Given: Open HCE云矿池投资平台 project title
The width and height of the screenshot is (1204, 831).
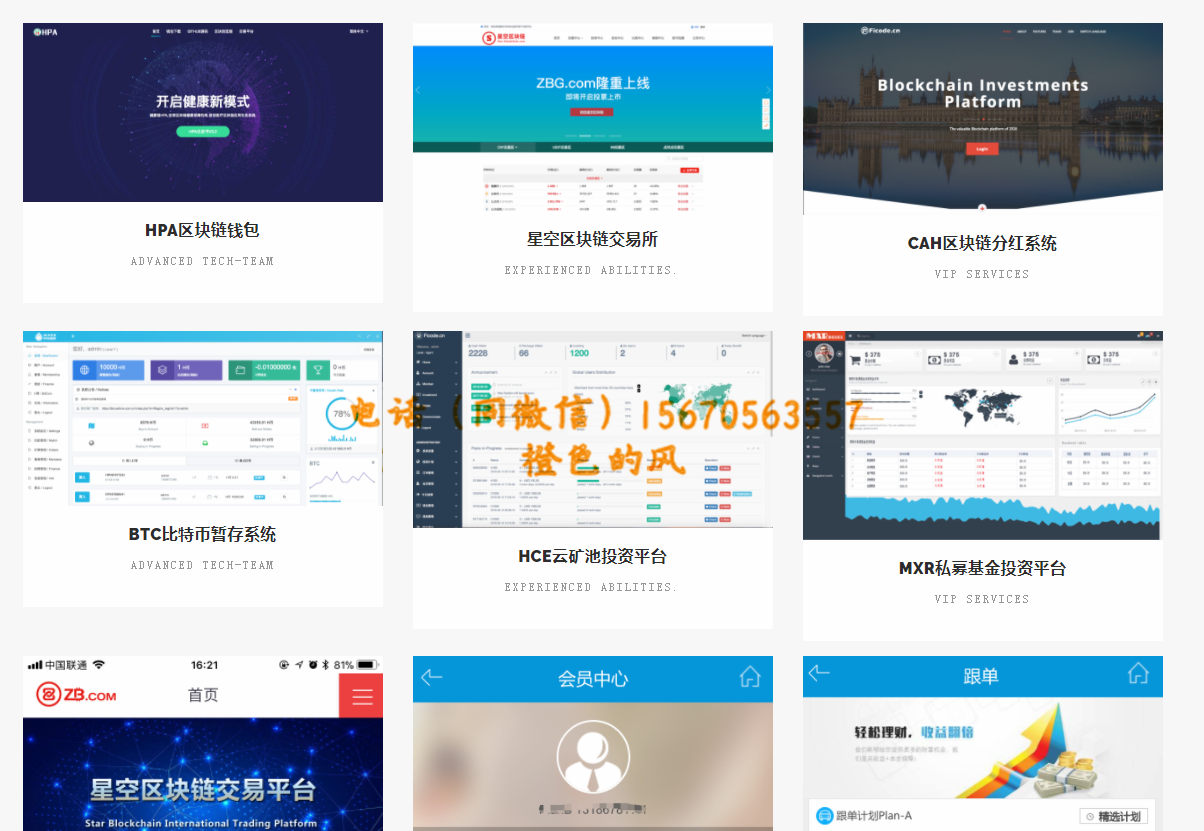Looking at the screenshot, I should 592,556.
